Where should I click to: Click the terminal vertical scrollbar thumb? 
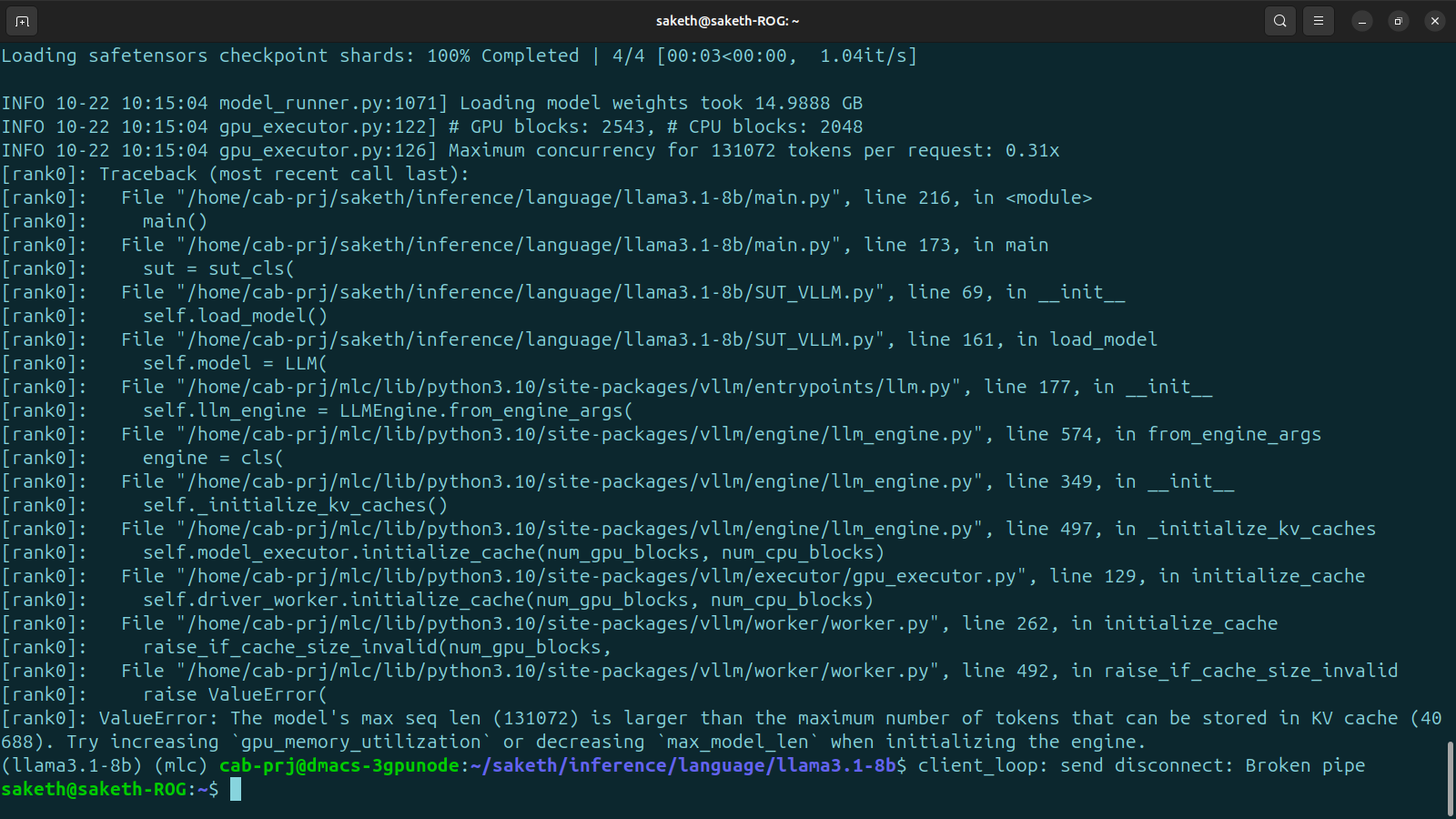[1450, 778]
